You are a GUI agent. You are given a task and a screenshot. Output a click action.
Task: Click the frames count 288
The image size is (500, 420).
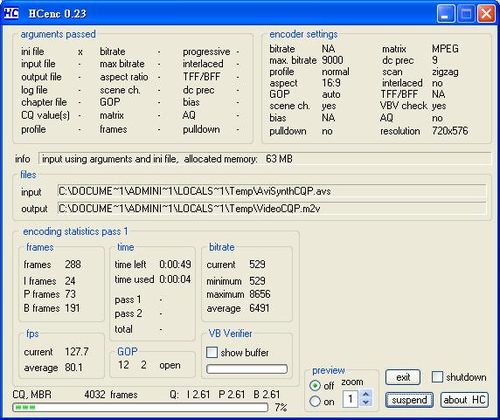(x=73, y=264)
